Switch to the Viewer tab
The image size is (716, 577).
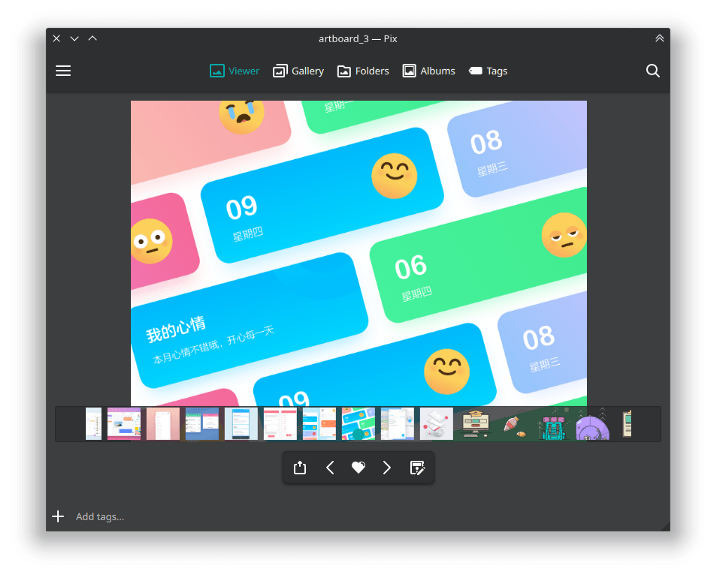pyautogui.click(x=234, y=71)
